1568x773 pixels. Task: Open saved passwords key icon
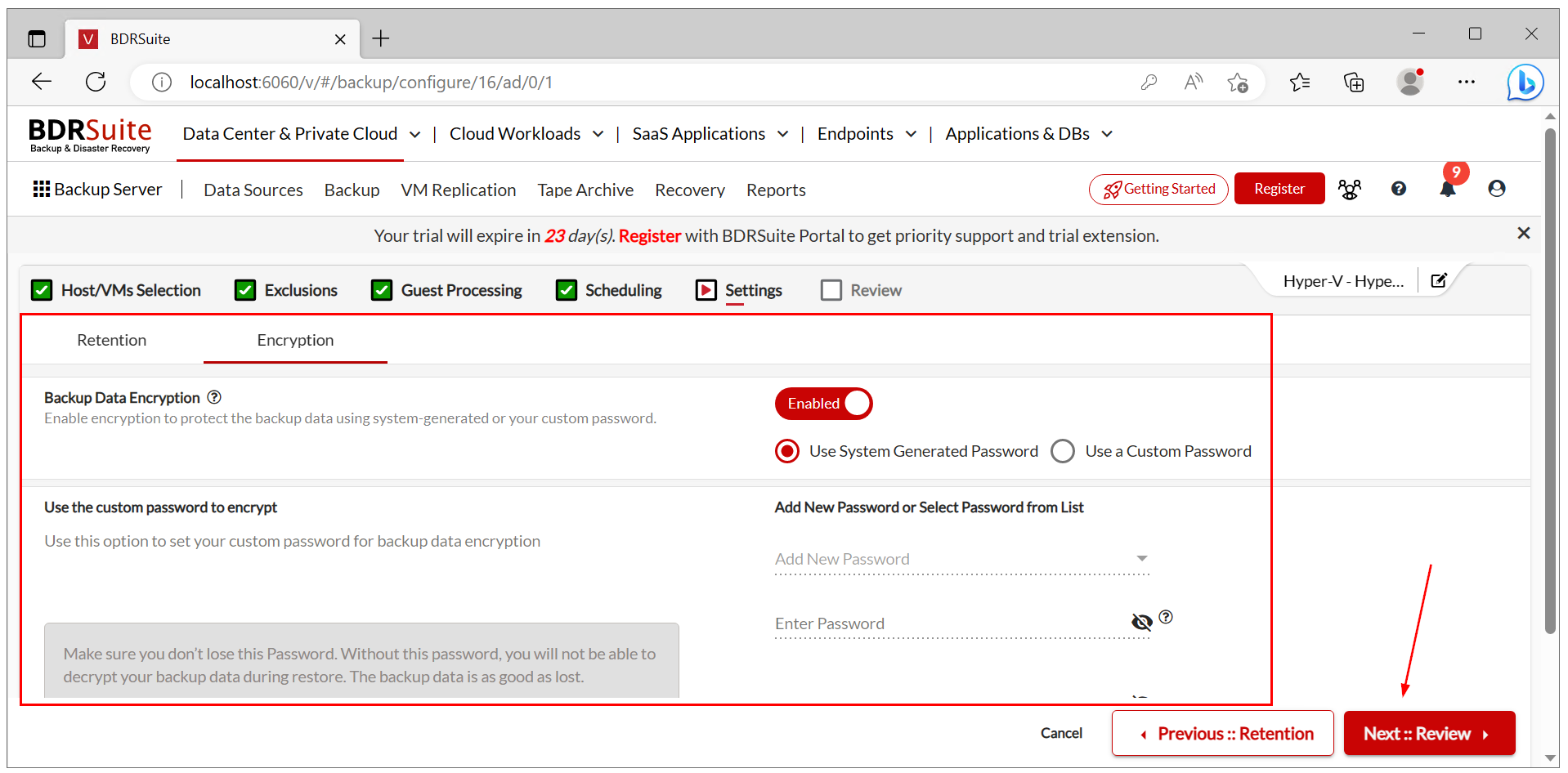pyautogui.click(x=1149, y=82)
